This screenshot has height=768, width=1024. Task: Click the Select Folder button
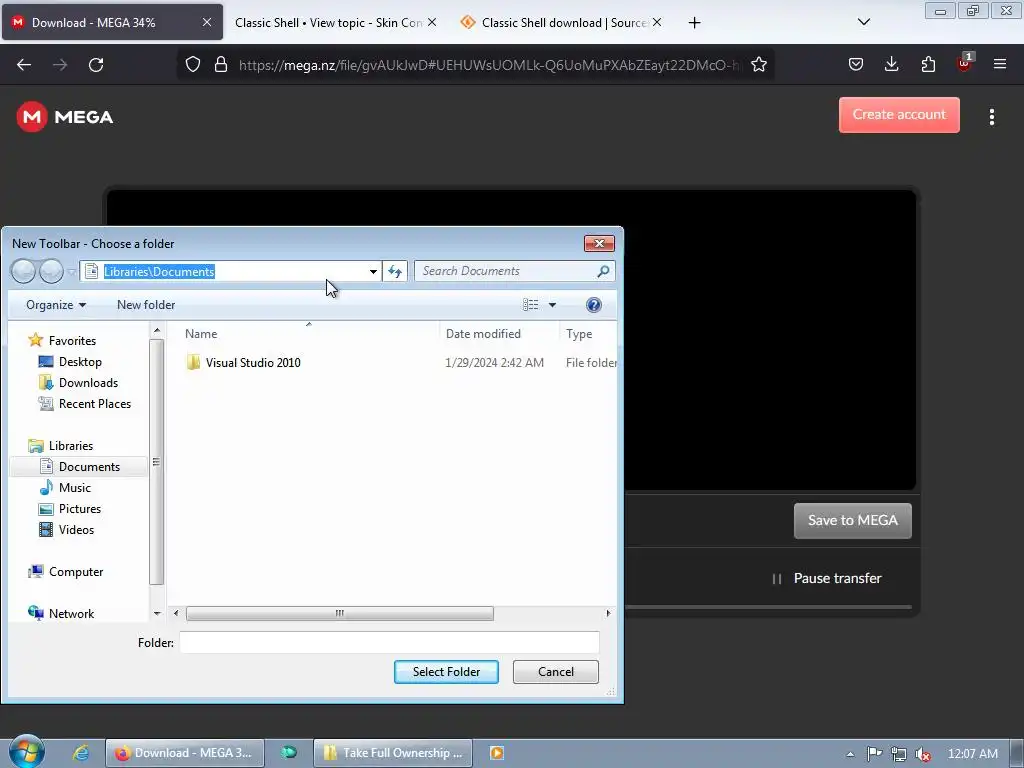coord(446,672)
